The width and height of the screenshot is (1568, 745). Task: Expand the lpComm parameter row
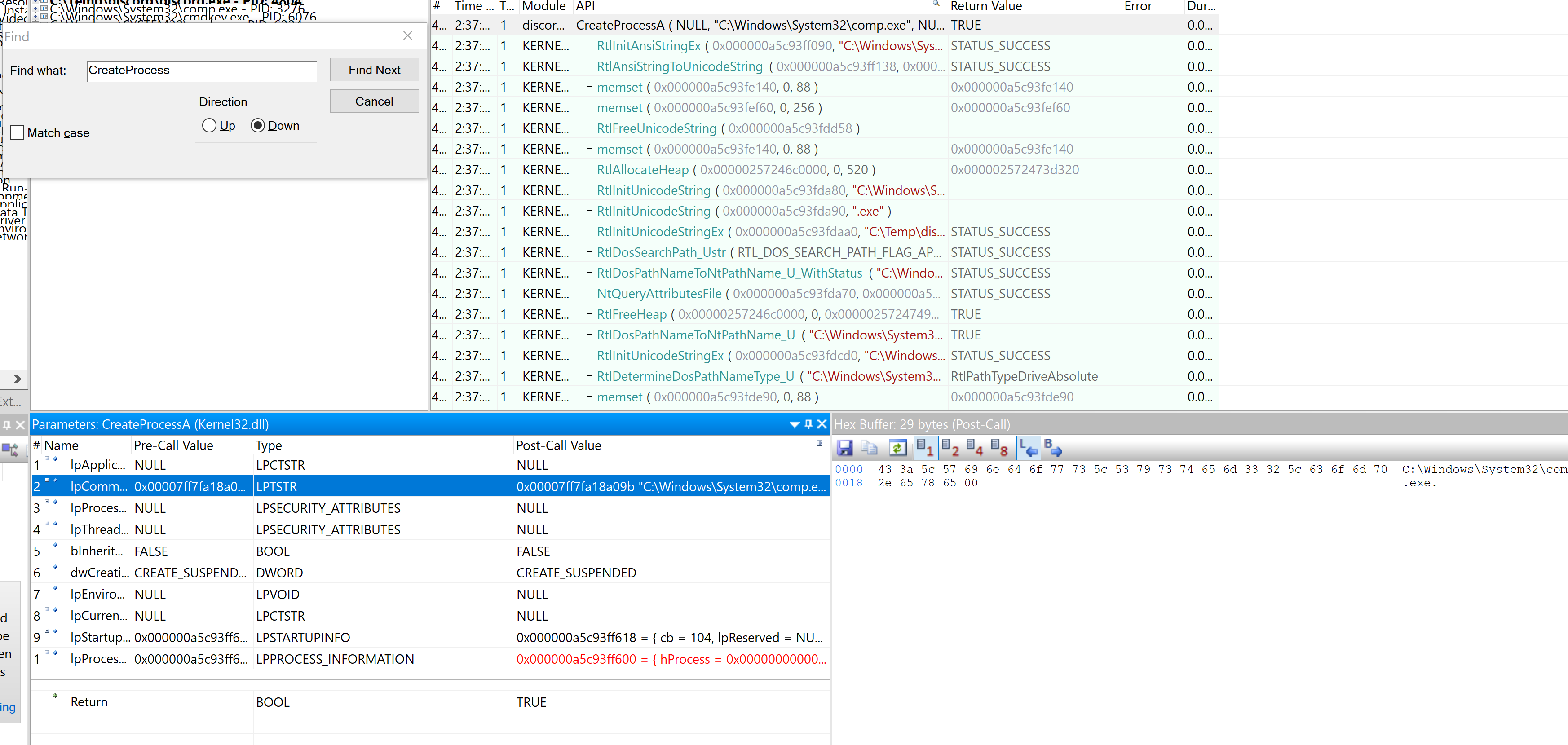tap(47, 480)
